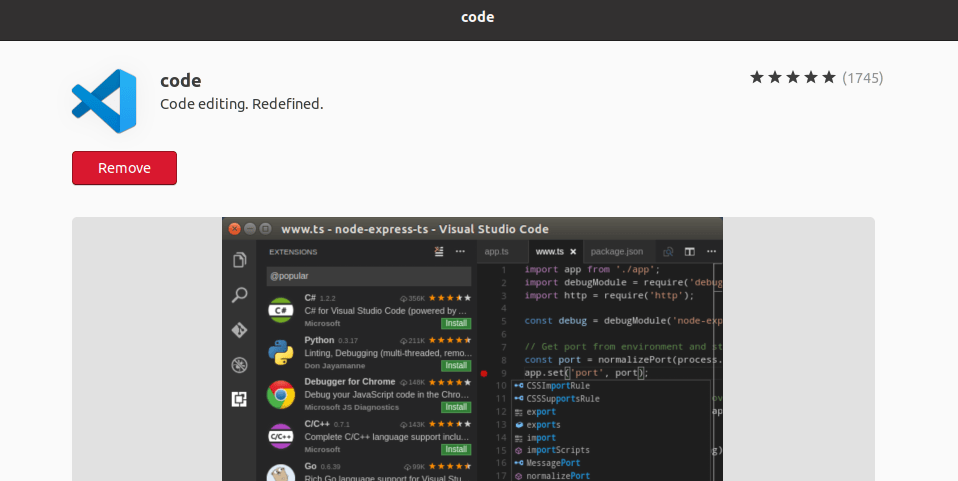Click the EXTENSIONS panel heading in preview
Screen dimensions: 958x481
coord(293,252)
